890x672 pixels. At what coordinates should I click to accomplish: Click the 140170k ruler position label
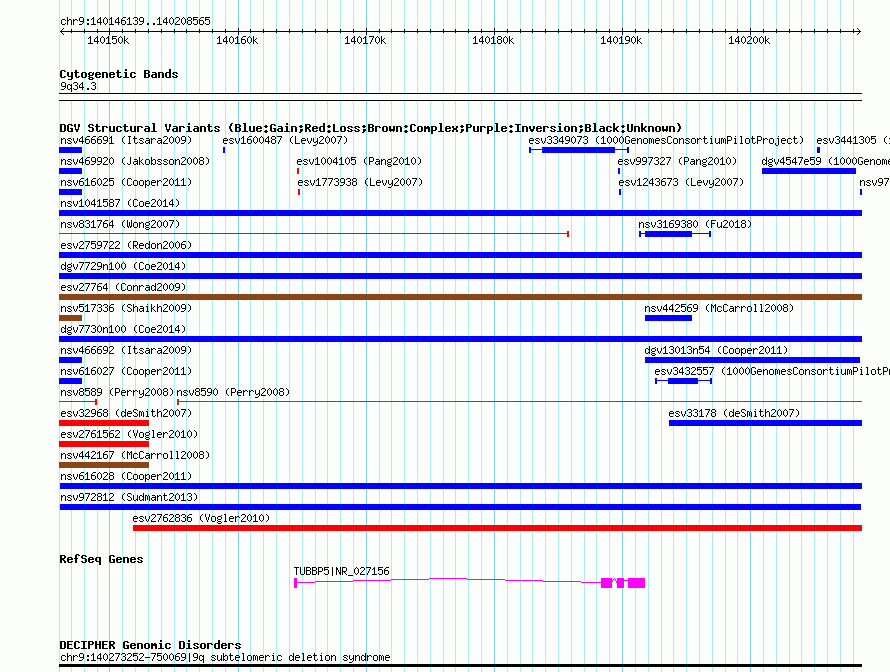[365, 40]
